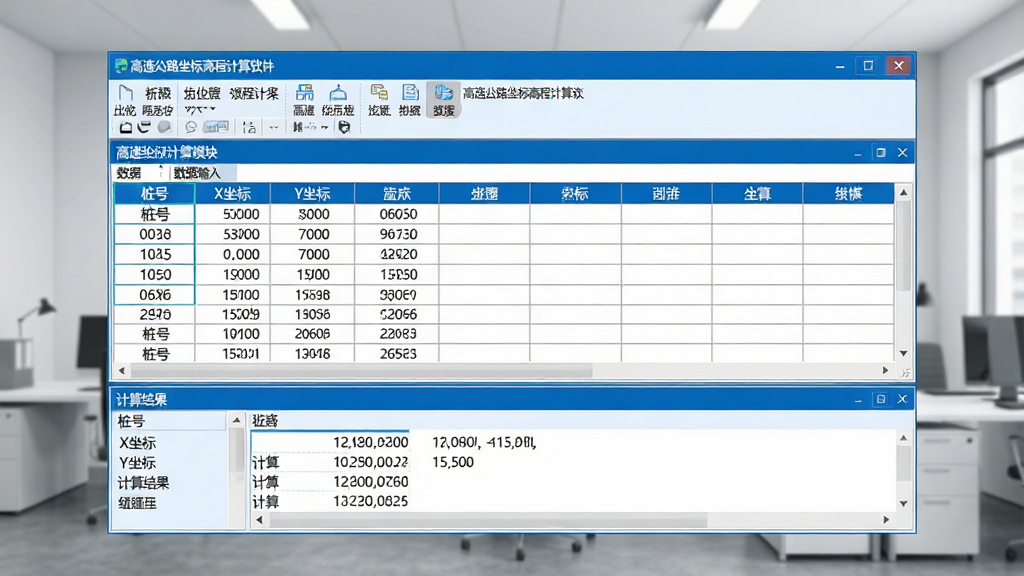This screenshot has height=576, width=1024.
Task: Select the row header 1035
Action: tap(155, 255)
